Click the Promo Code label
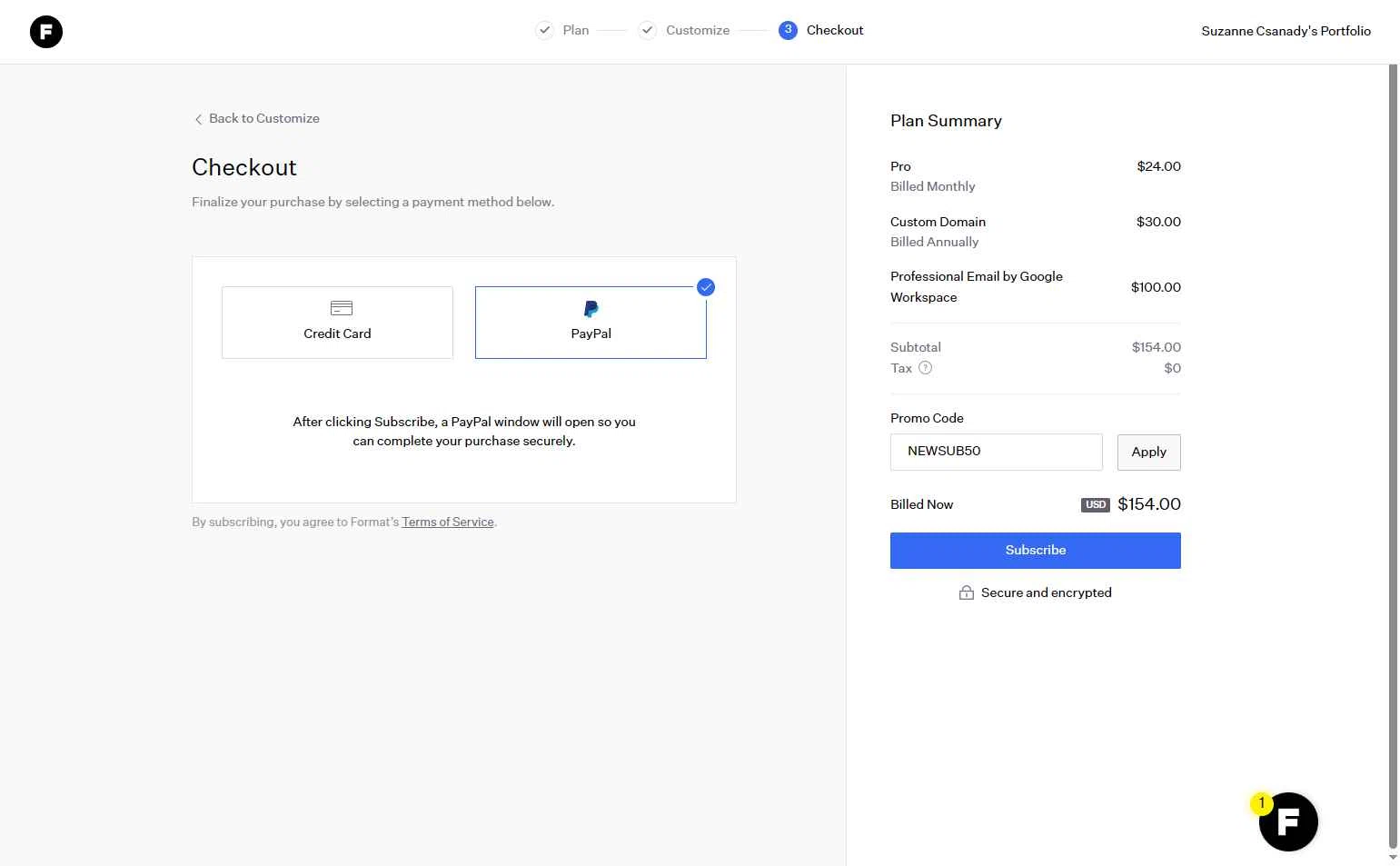The width and height of the screenshot is (1400, 866). [x=927, y=418]
